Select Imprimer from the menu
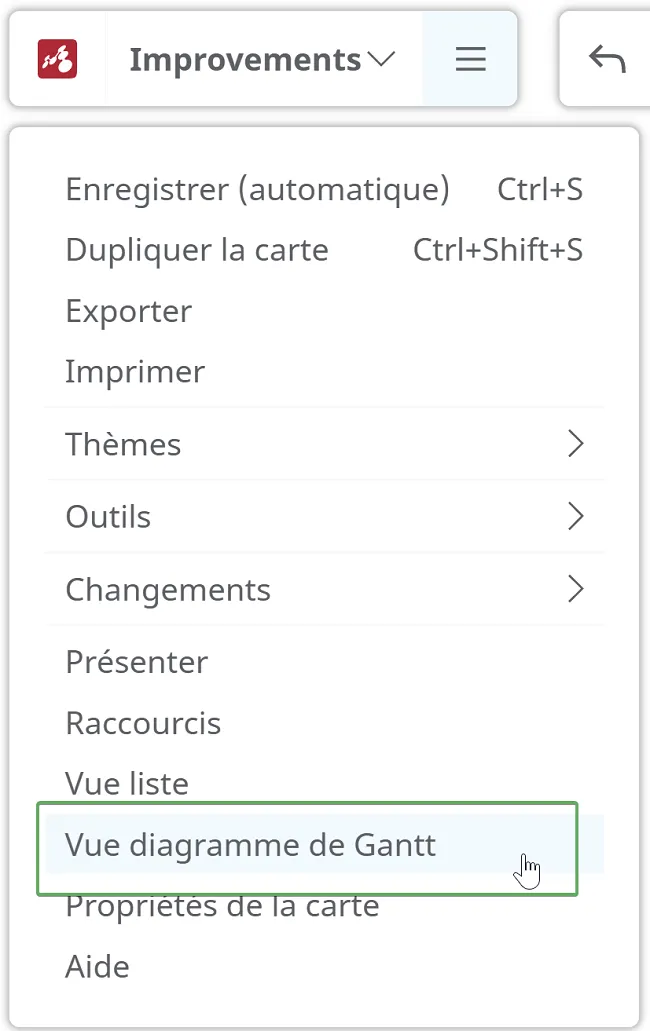 tap(325, 372)
